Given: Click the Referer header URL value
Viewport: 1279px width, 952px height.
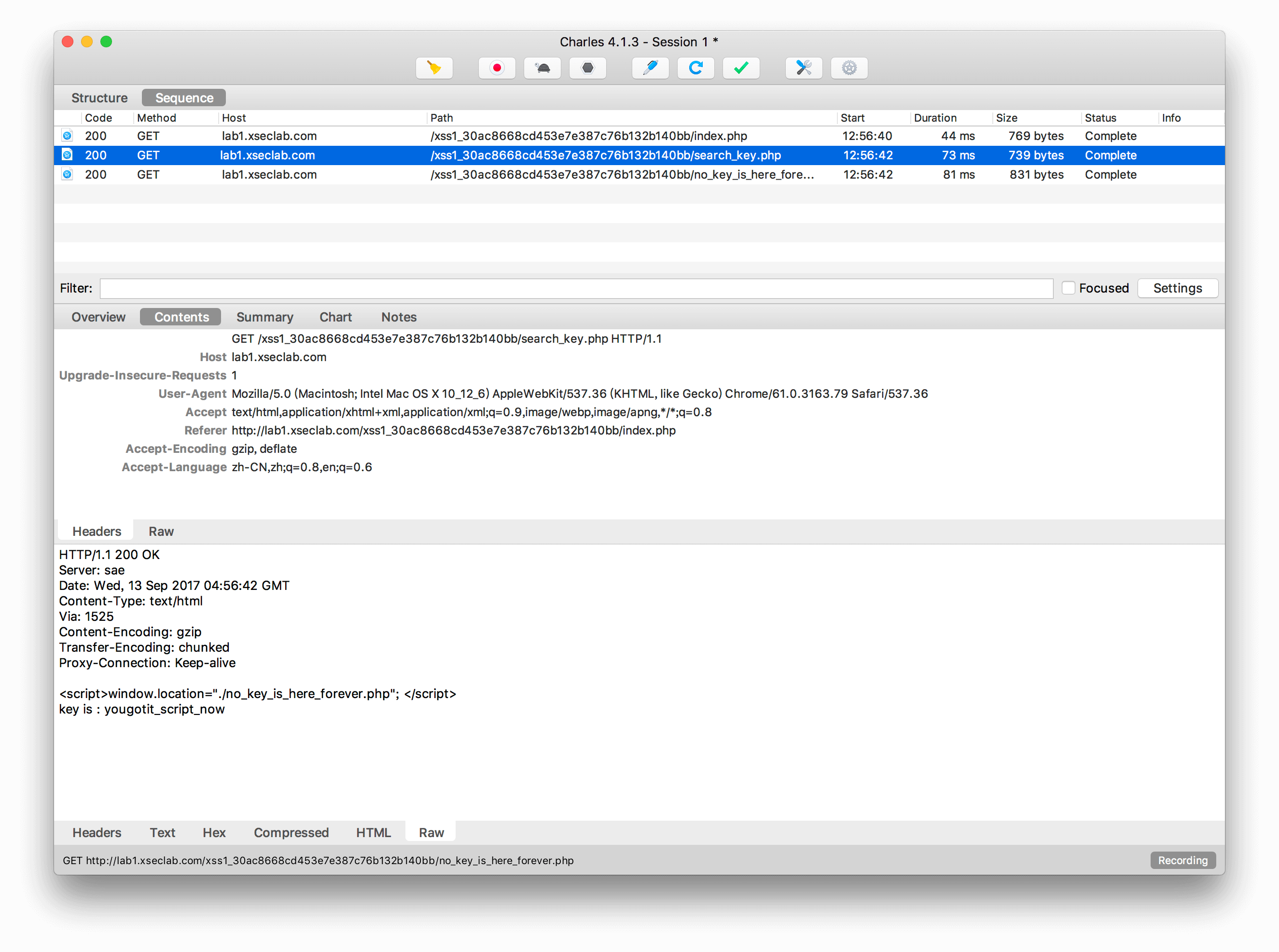Looking at the screenshot, I should tap(453, 431).
